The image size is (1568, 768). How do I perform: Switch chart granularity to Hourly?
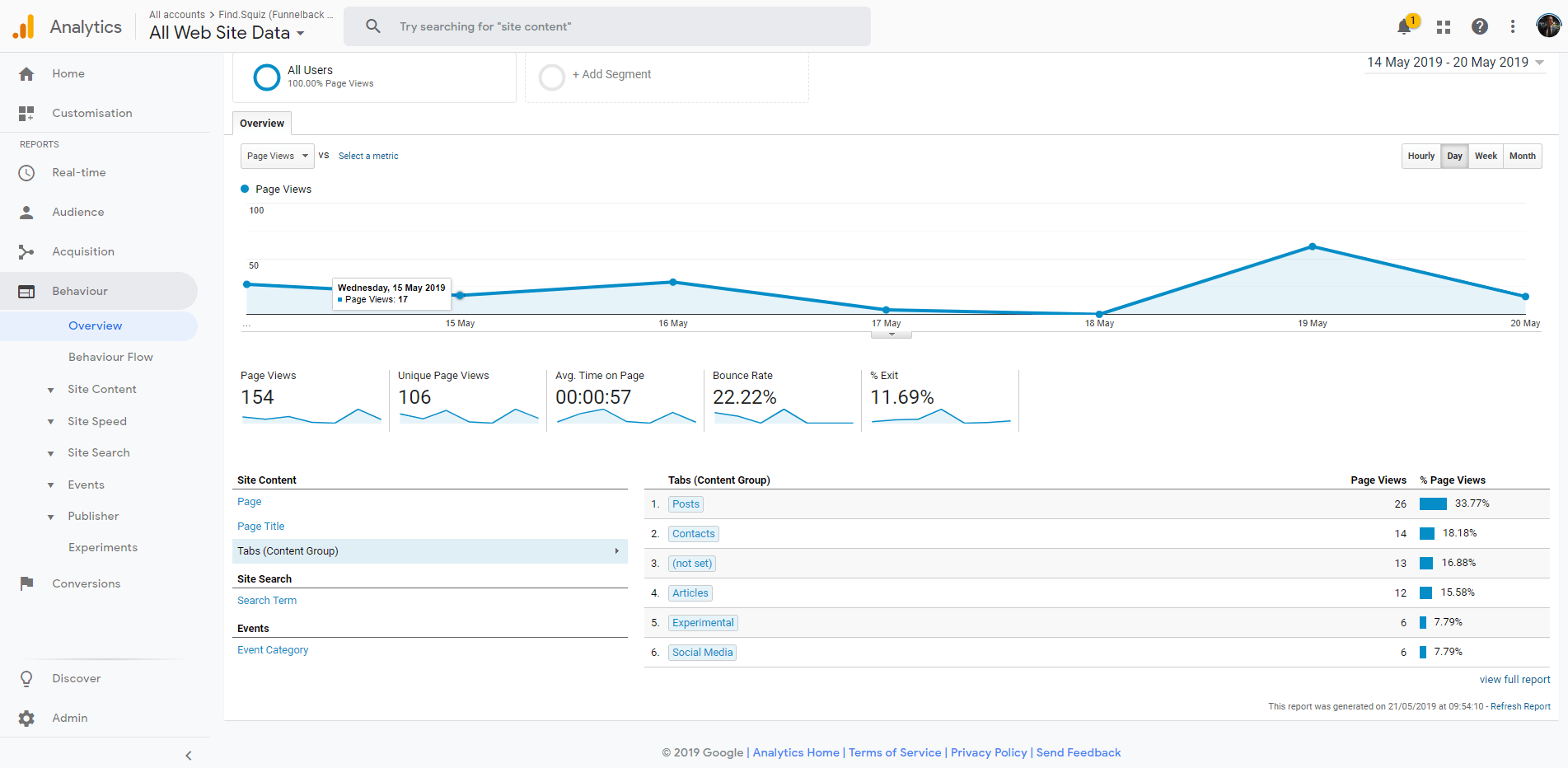tap(1421, 156)
